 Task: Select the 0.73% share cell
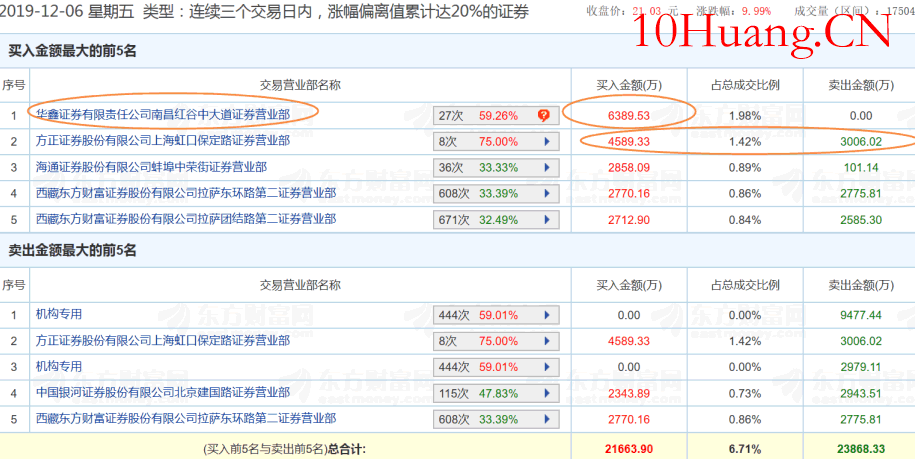[x=745, y=394]
